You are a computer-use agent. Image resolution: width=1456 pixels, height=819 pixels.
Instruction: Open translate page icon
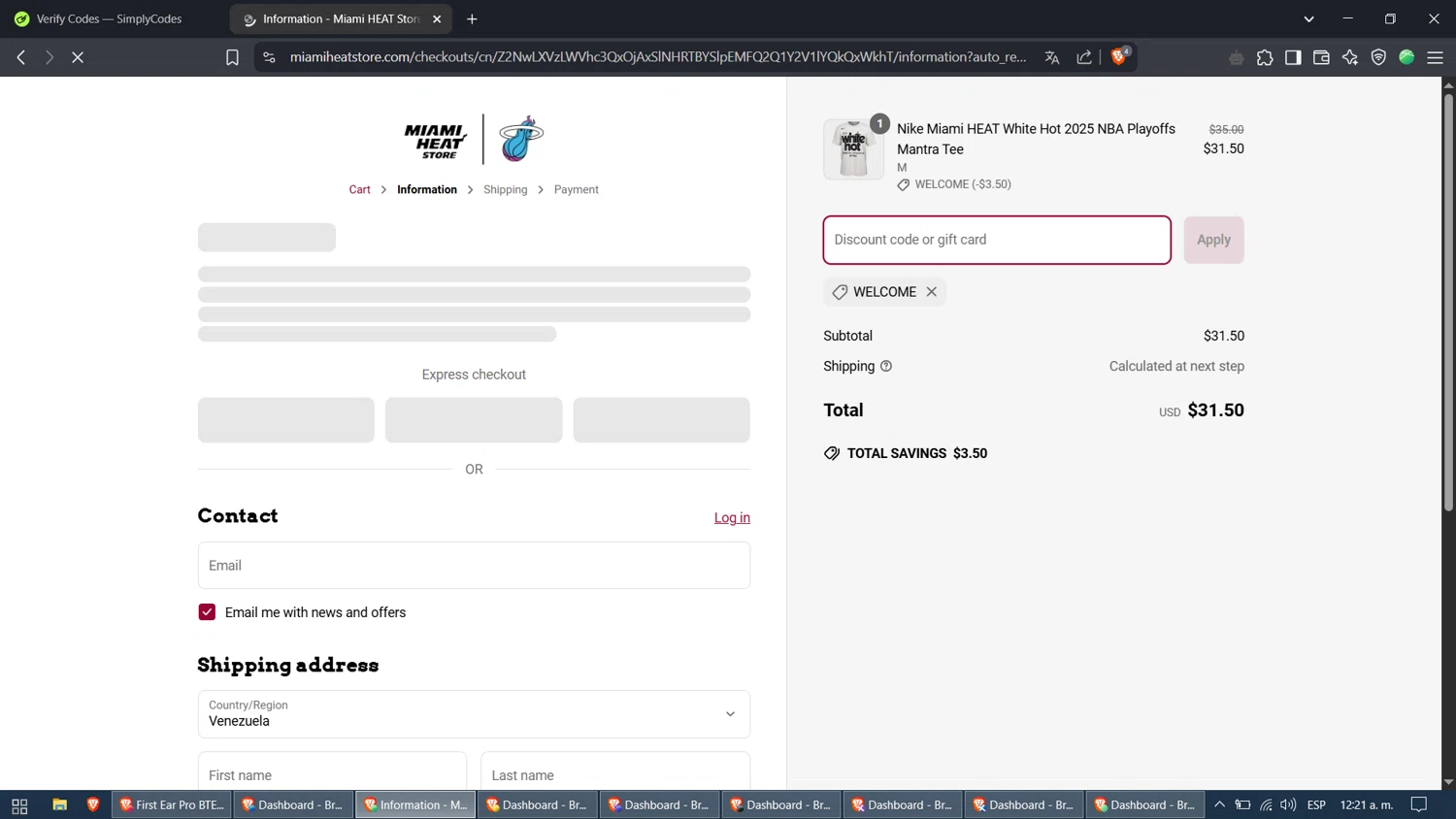point(1052,57)
